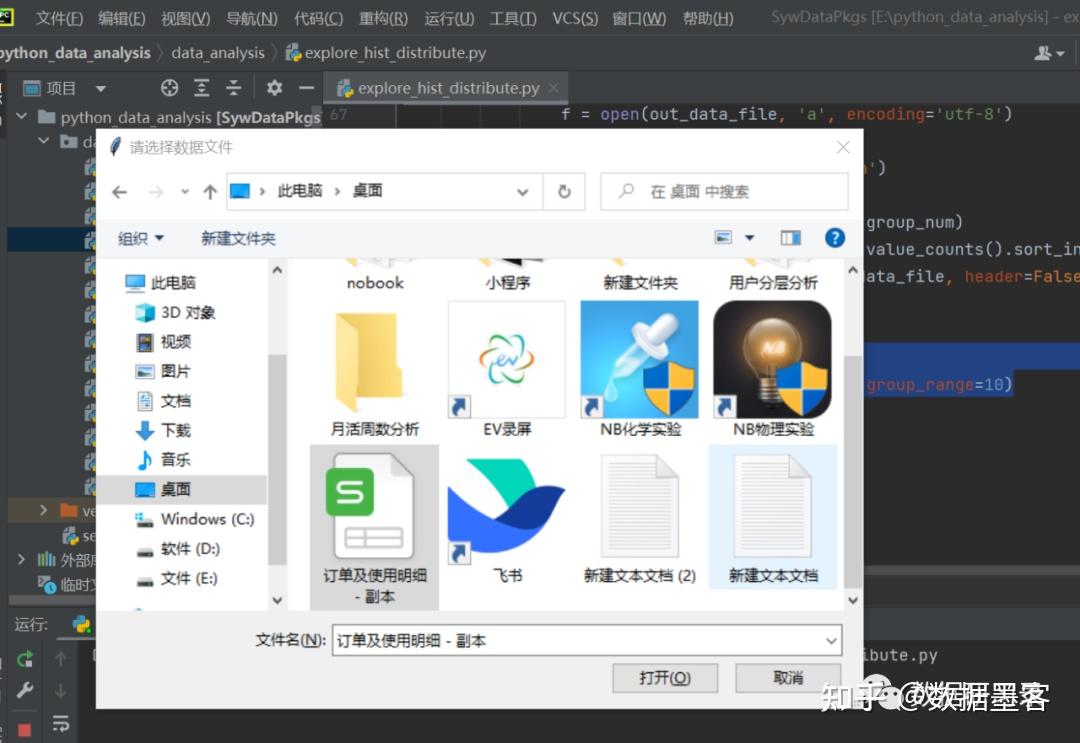Viewport: 1080px width, 743px height.
Task: Hide the project panel with the minus icon
Action: (x=307, y=88)
